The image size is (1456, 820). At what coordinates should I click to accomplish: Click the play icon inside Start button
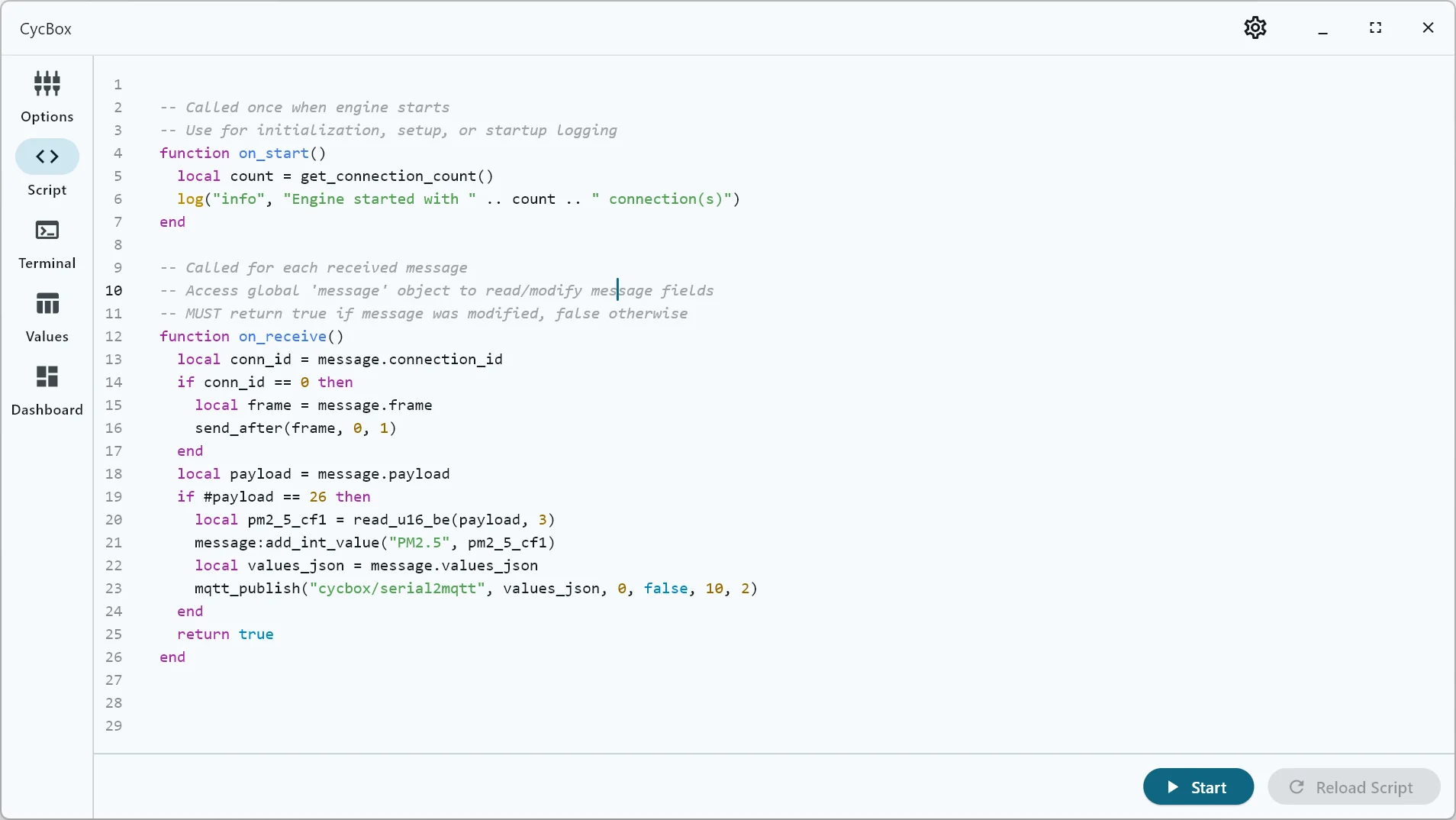(1173, 786)
